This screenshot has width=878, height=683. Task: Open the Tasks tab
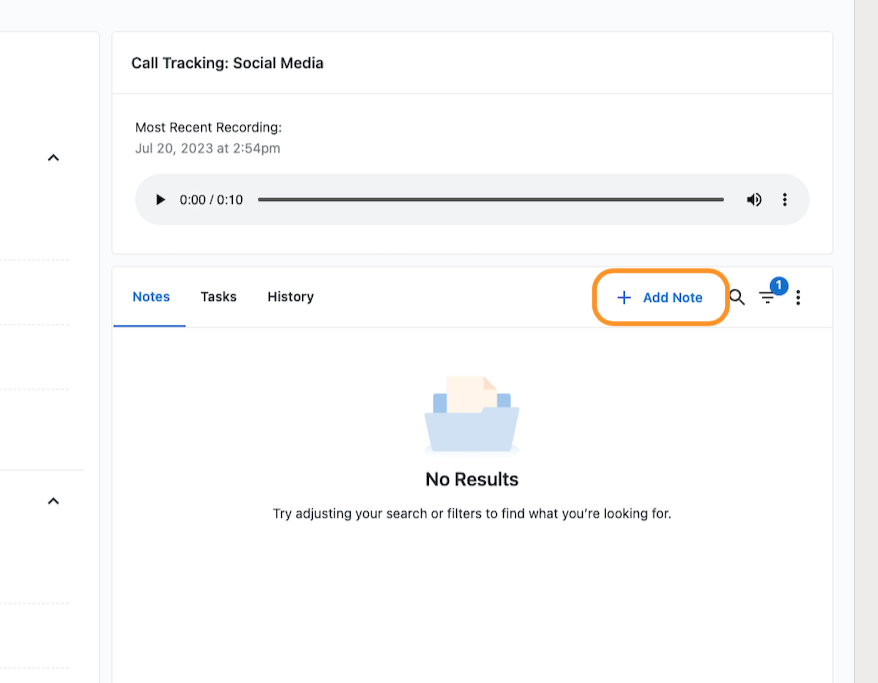[x=218, y=297]
